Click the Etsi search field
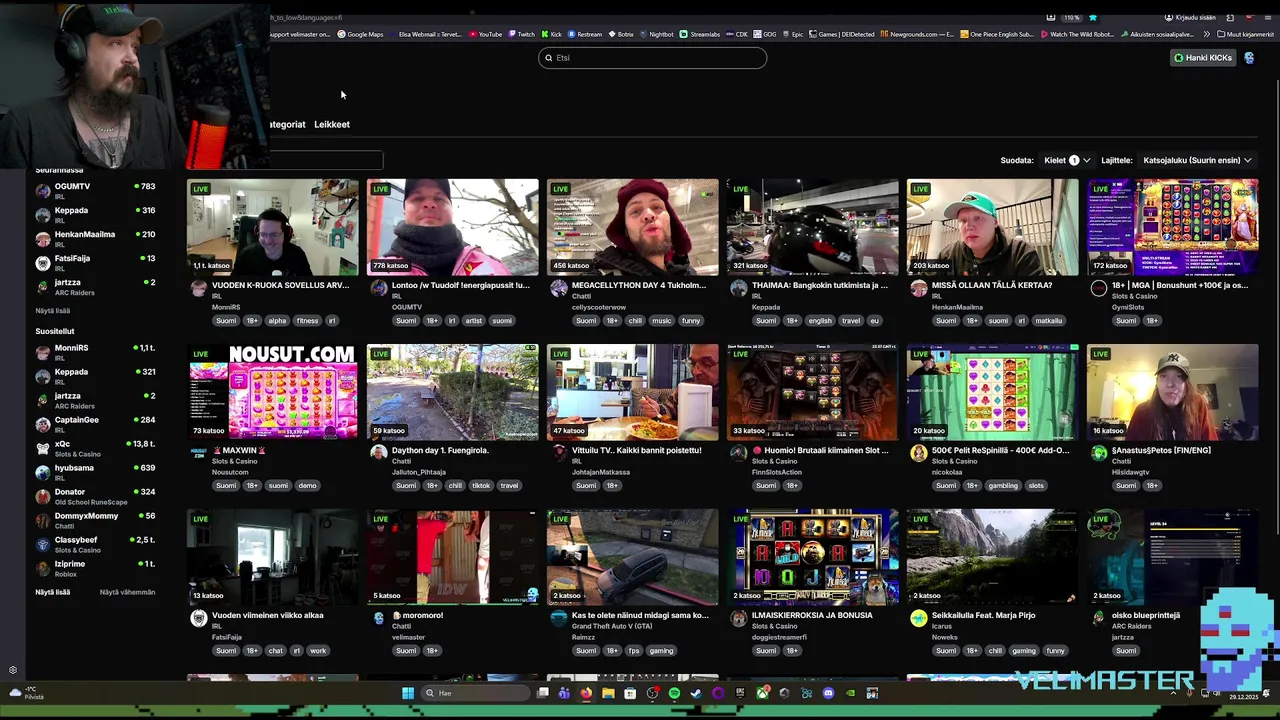This screenshot has height=720, width=1280. point(653,58)
